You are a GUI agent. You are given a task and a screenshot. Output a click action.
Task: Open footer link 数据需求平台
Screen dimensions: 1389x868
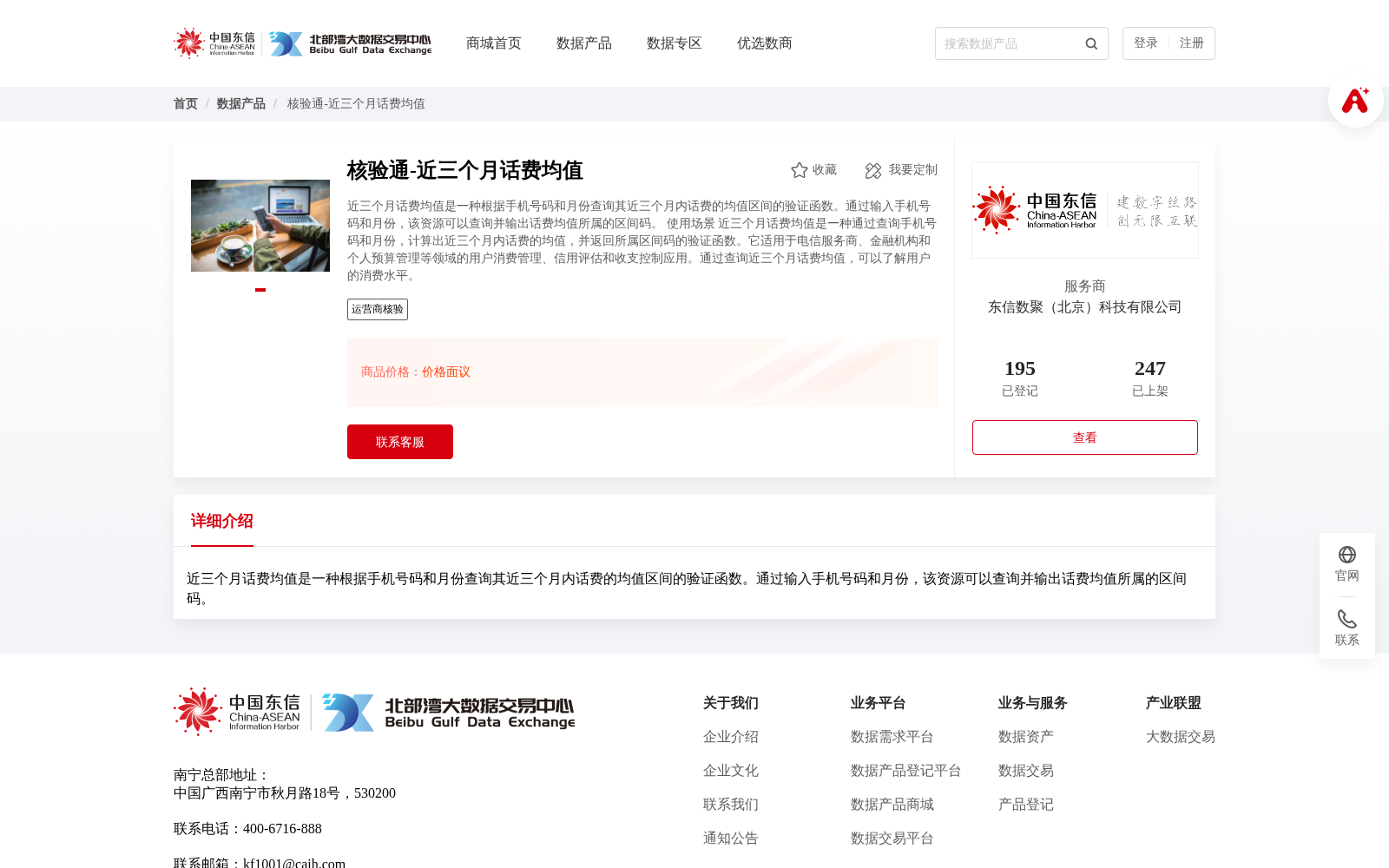click(x=892, y=737)
